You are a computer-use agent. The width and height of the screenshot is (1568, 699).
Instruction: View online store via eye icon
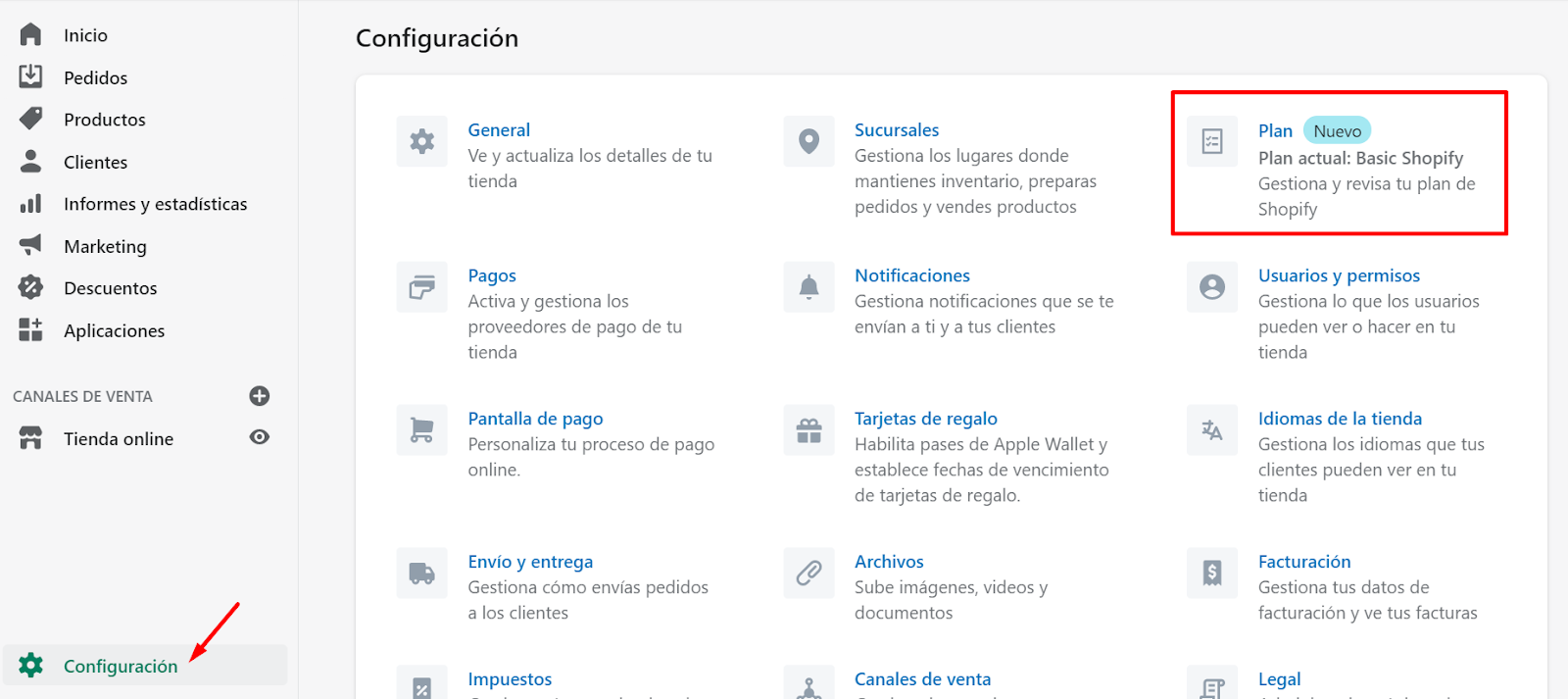(x=260, y=437)
